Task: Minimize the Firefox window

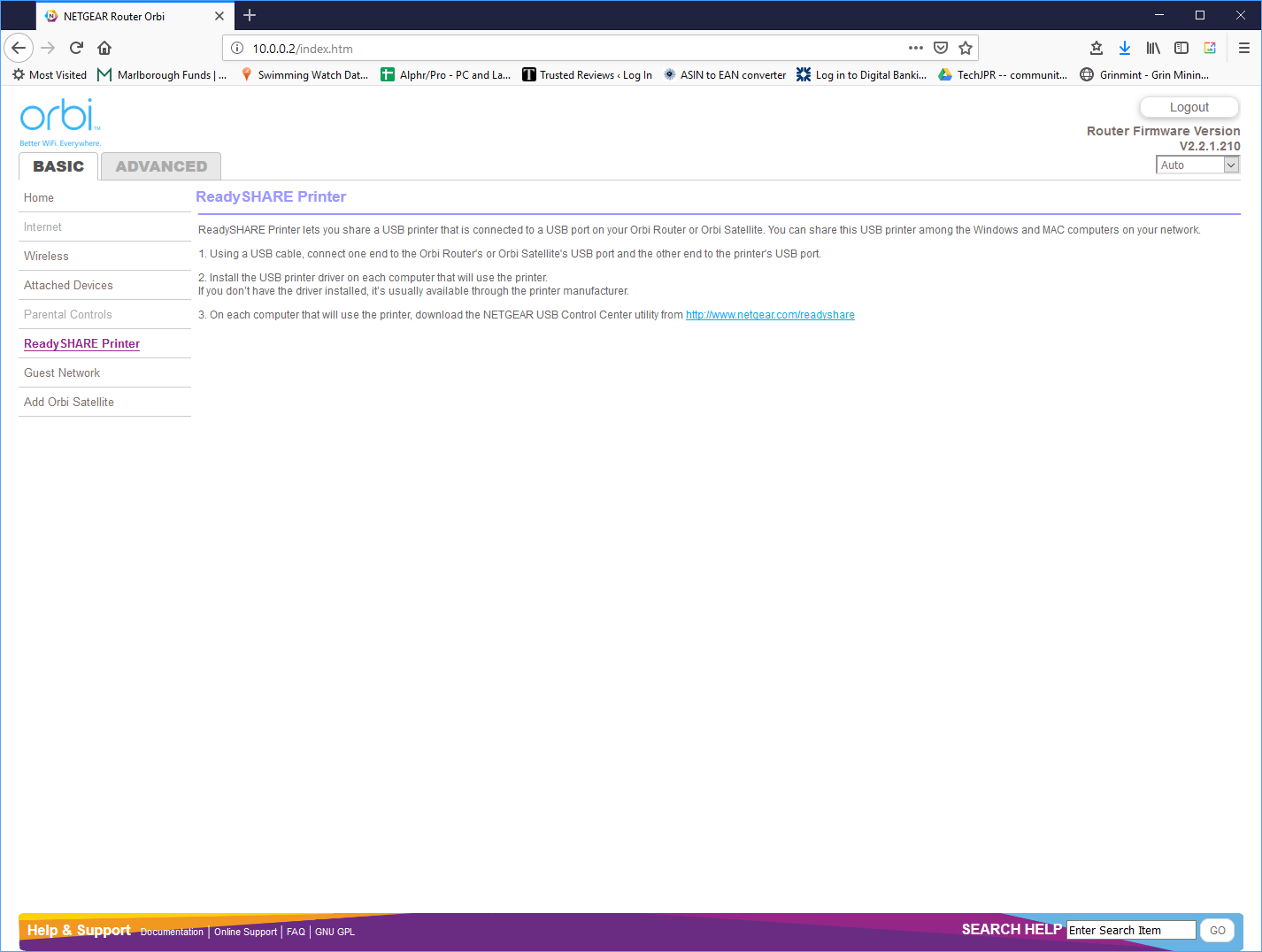Action: (1160, 15)
